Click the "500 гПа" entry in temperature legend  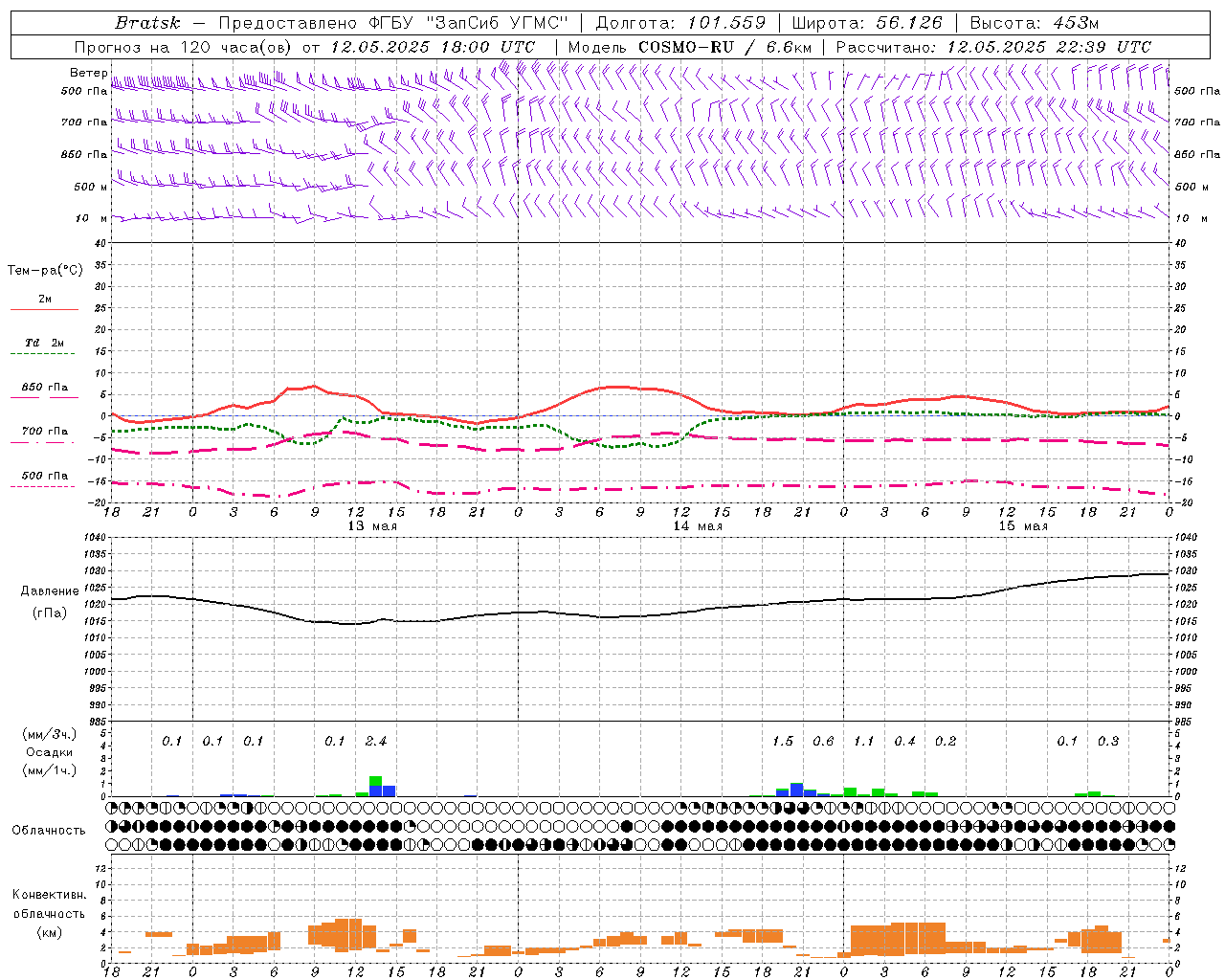pyautogui.click(x=45, y=476)
